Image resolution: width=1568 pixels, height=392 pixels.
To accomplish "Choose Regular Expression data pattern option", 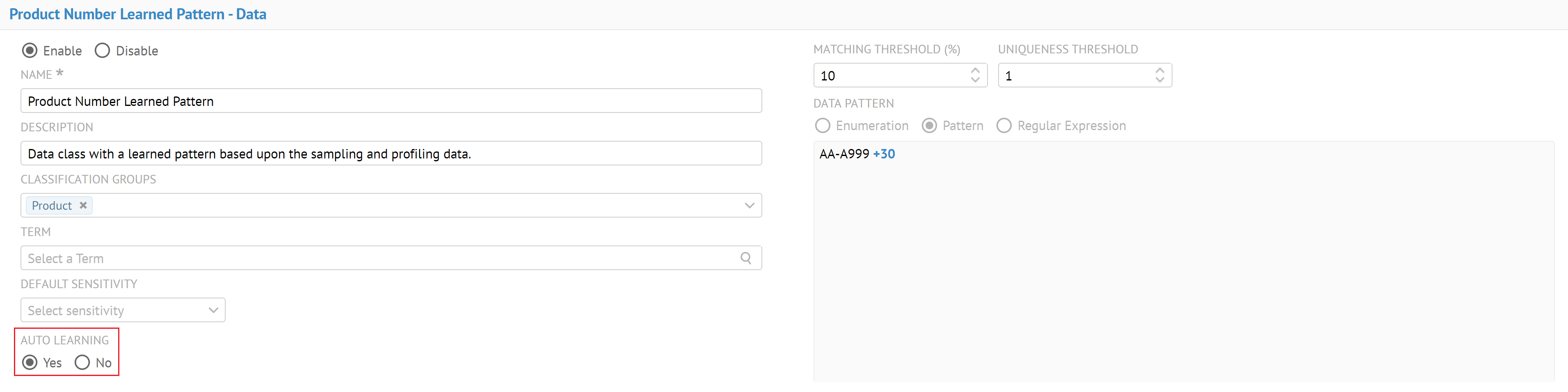I will [1004, 125].
